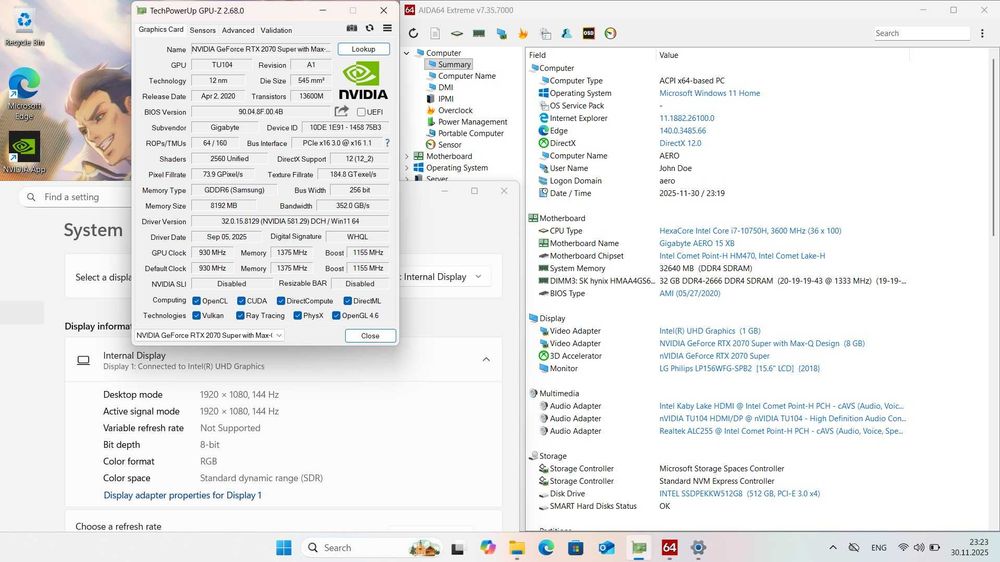The image size is (1000, 562).
Task: Open AIDA64 three-dot options menu
Action: click(x=982, y=33)
